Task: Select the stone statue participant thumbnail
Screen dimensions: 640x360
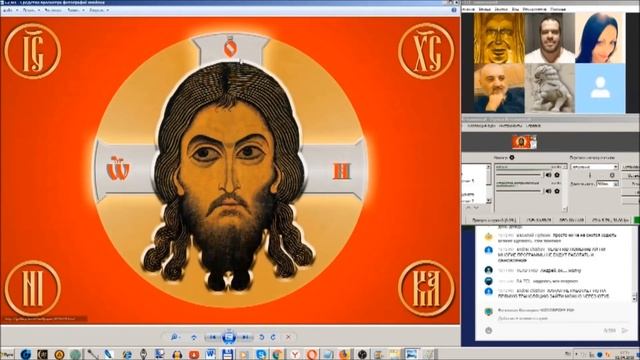Action: [x=549, y=88]
